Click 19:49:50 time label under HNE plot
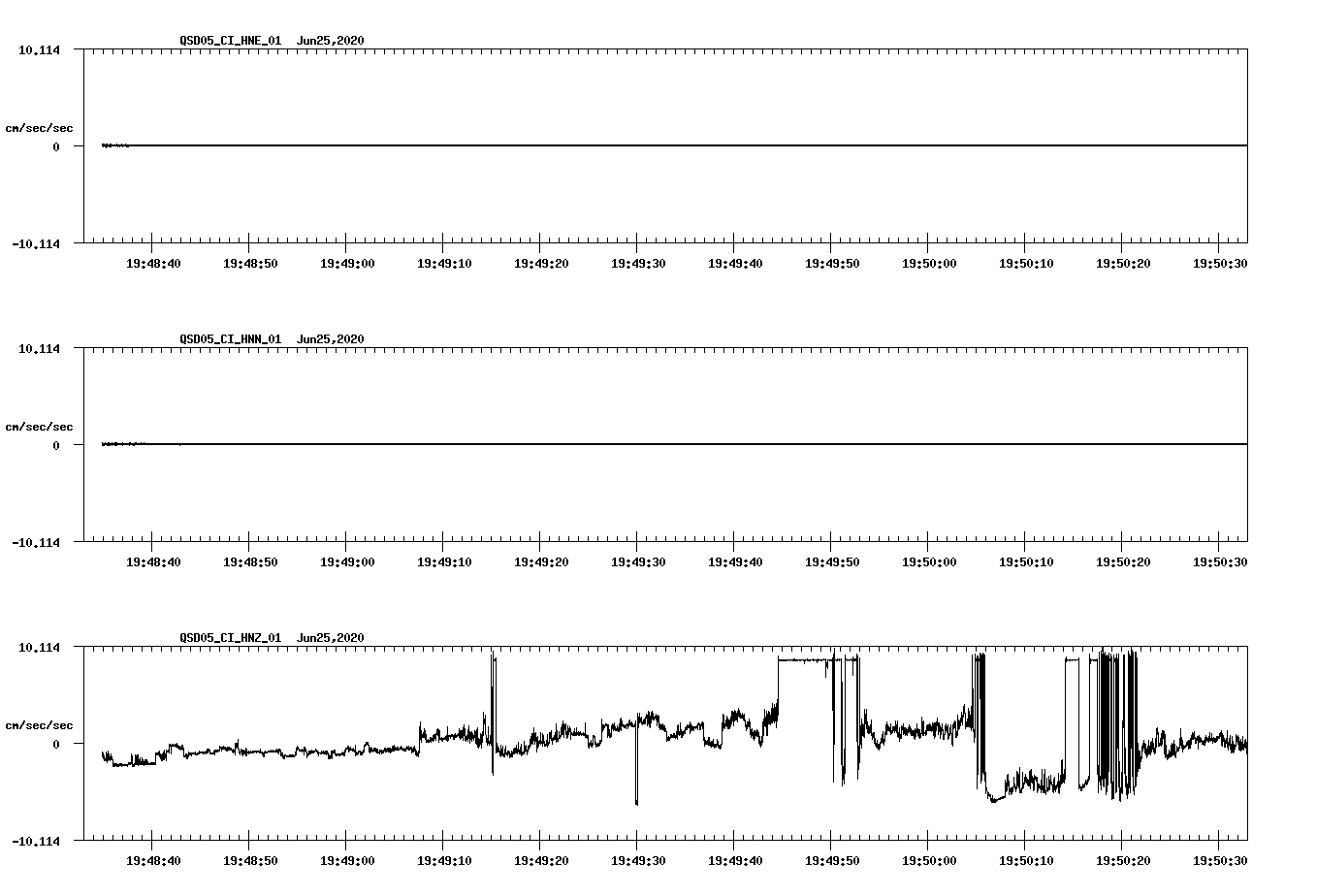The image size is (1317, 896). (x=832, y=263)
